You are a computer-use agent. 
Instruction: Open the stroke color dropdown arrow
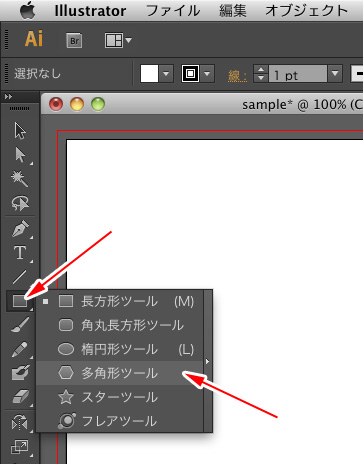coord(207,74)
